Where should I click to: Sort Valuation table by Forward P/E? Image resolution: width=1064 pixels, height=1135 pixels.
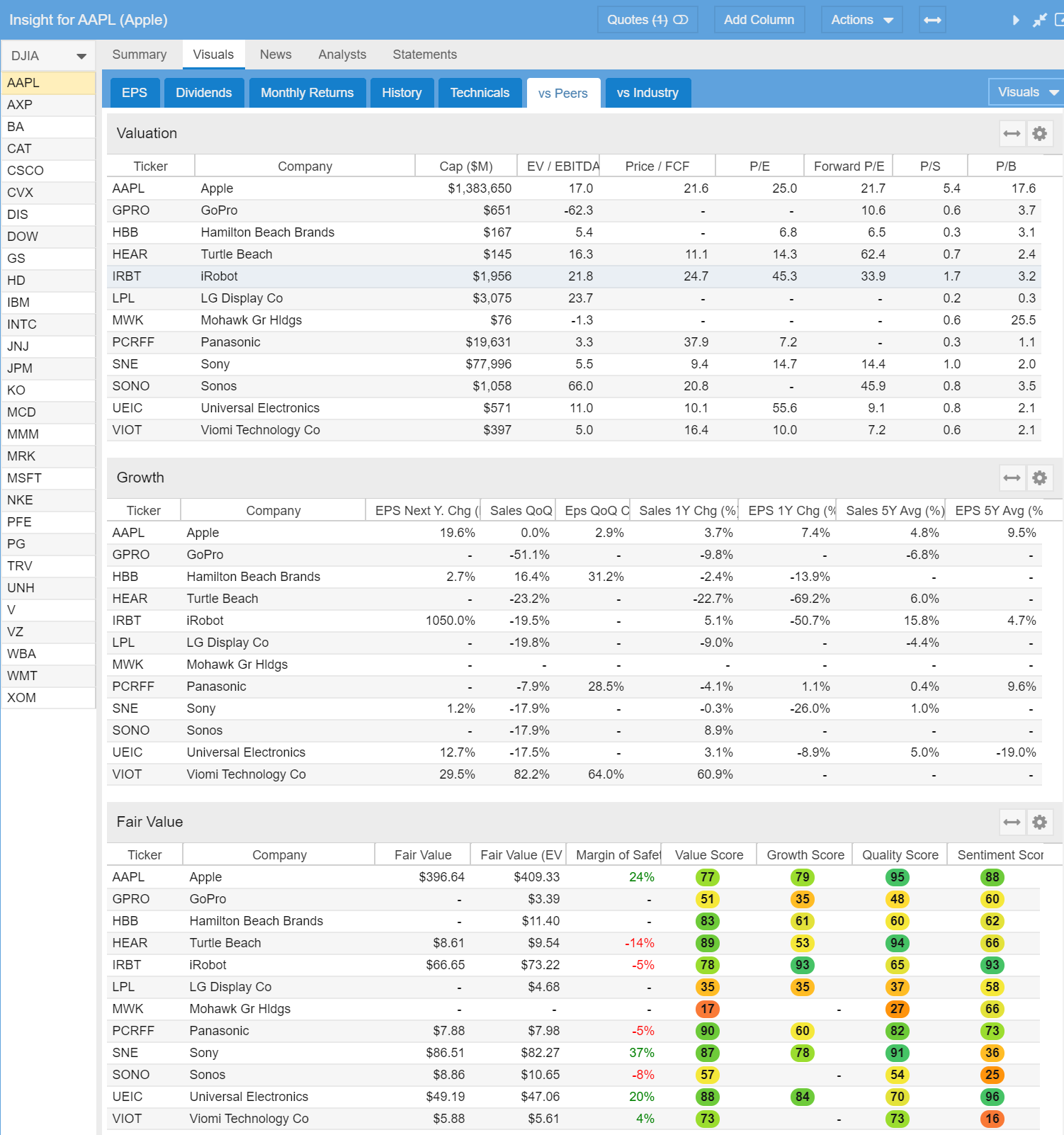(849, 166)
